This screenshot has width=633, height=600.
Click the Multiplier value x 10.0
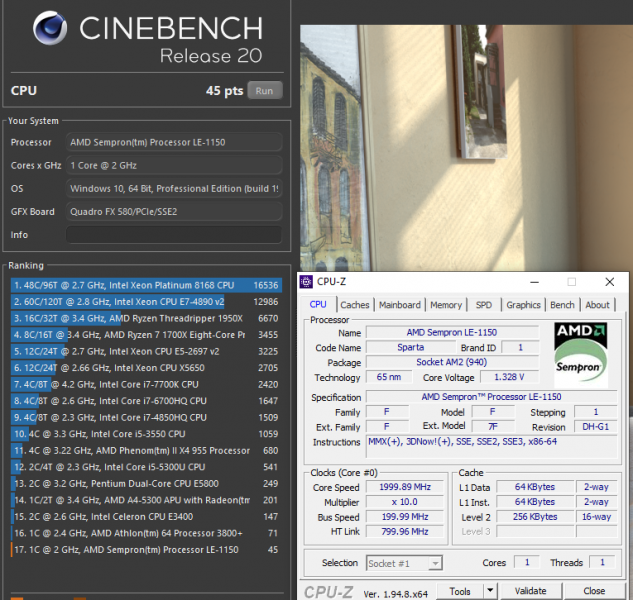[x=405, y=502]
